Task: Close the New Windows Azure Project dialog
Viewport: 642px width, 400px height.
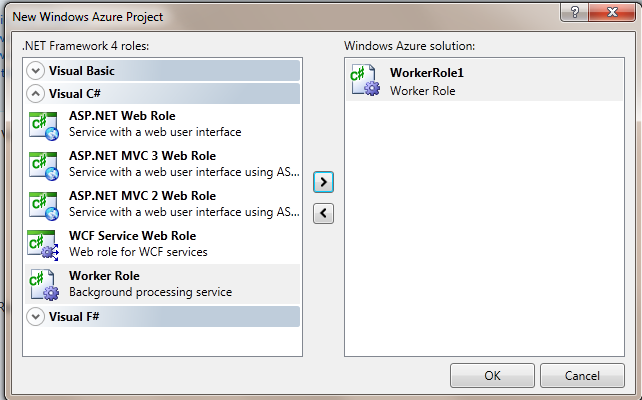Action: [612, 12]
